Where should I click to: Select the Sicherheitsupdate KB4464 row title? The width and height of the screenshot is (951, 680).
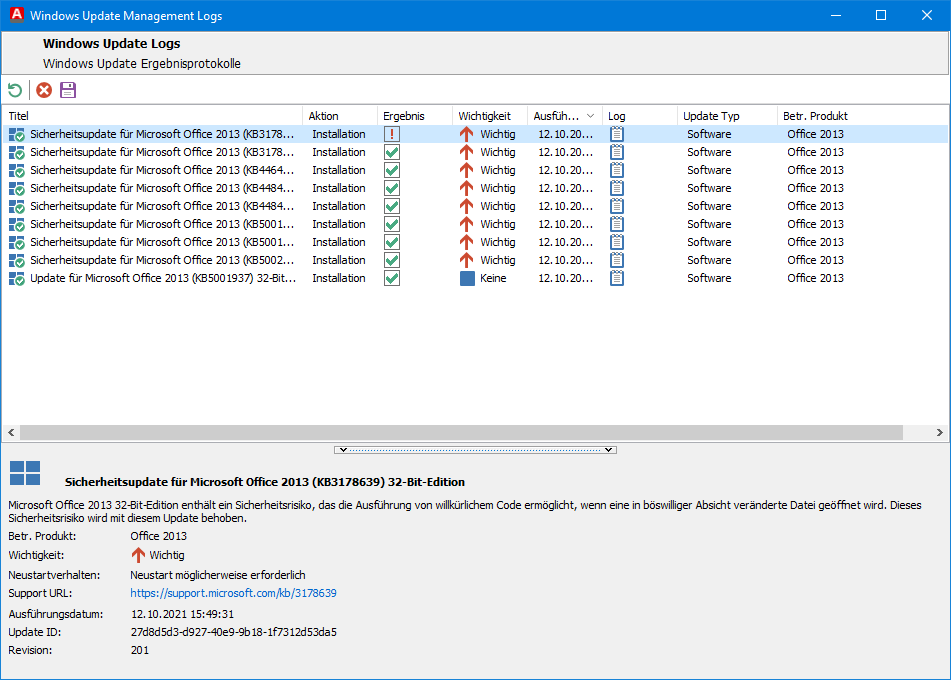click(162, 170)
